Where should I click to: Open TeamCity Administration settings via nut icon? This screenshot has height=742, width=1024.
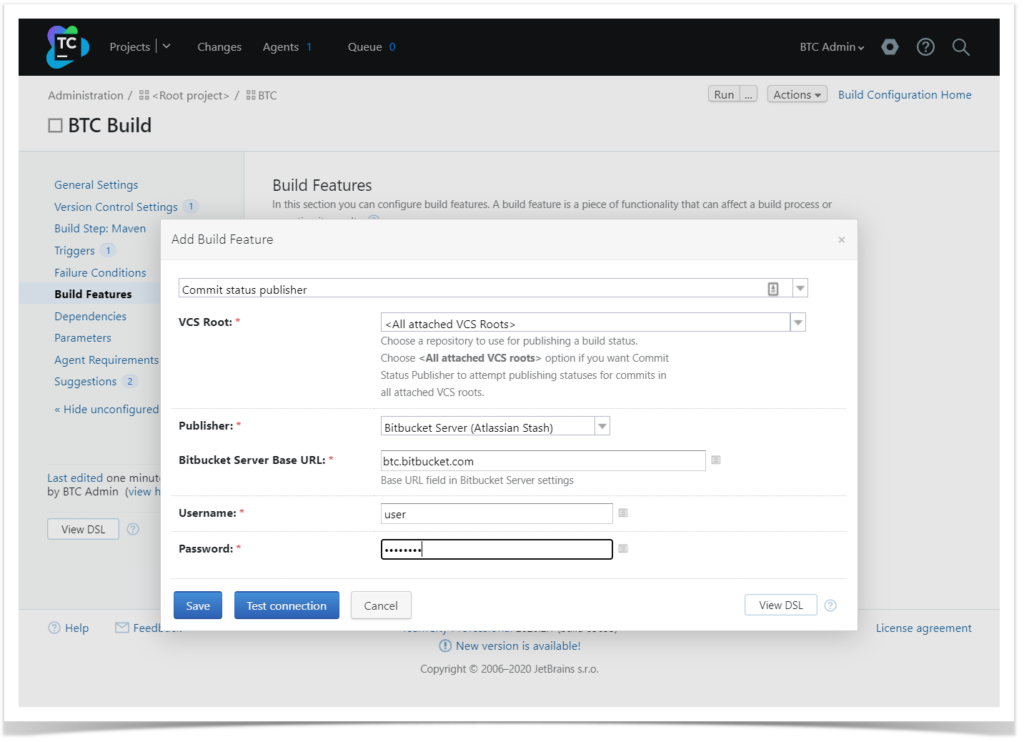889,46
